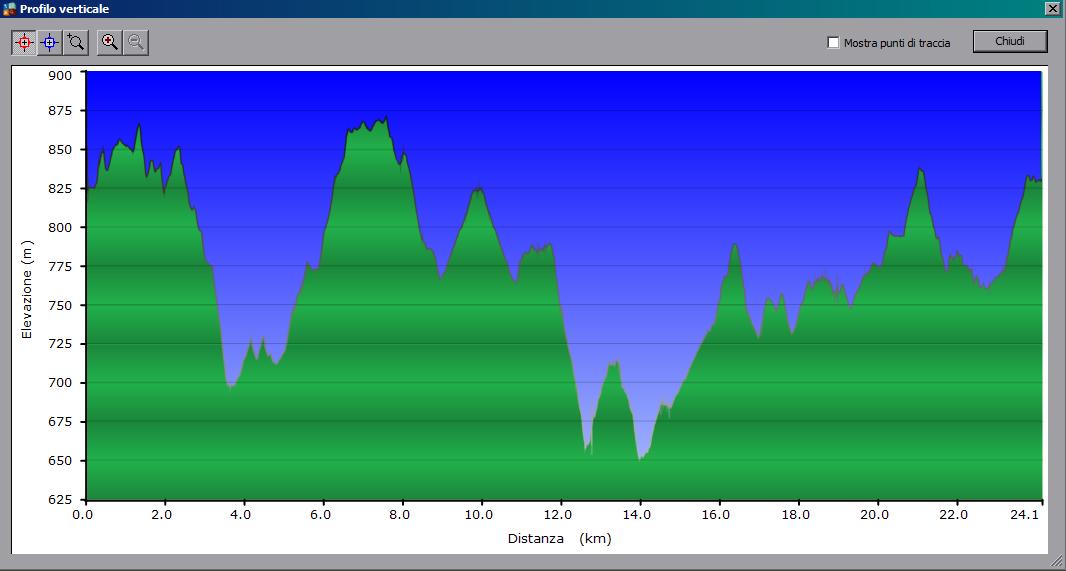Activate the zoom area magnifier tool
Screen dimensions: 1066x571
pyautogui.click(x=75, y=42)
